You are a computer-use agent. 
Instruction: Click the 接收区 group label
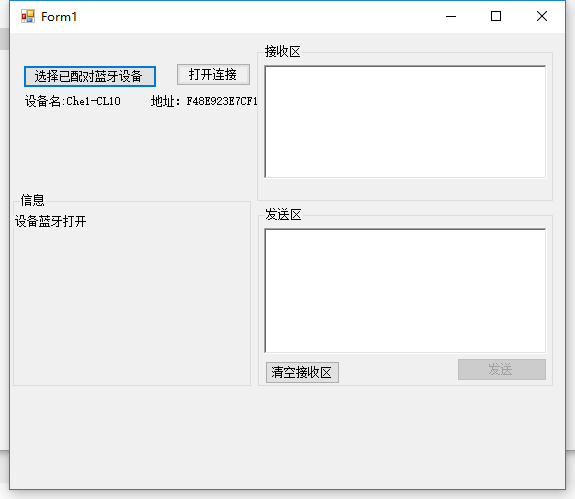pyautogui.click(x=282, y=52)
